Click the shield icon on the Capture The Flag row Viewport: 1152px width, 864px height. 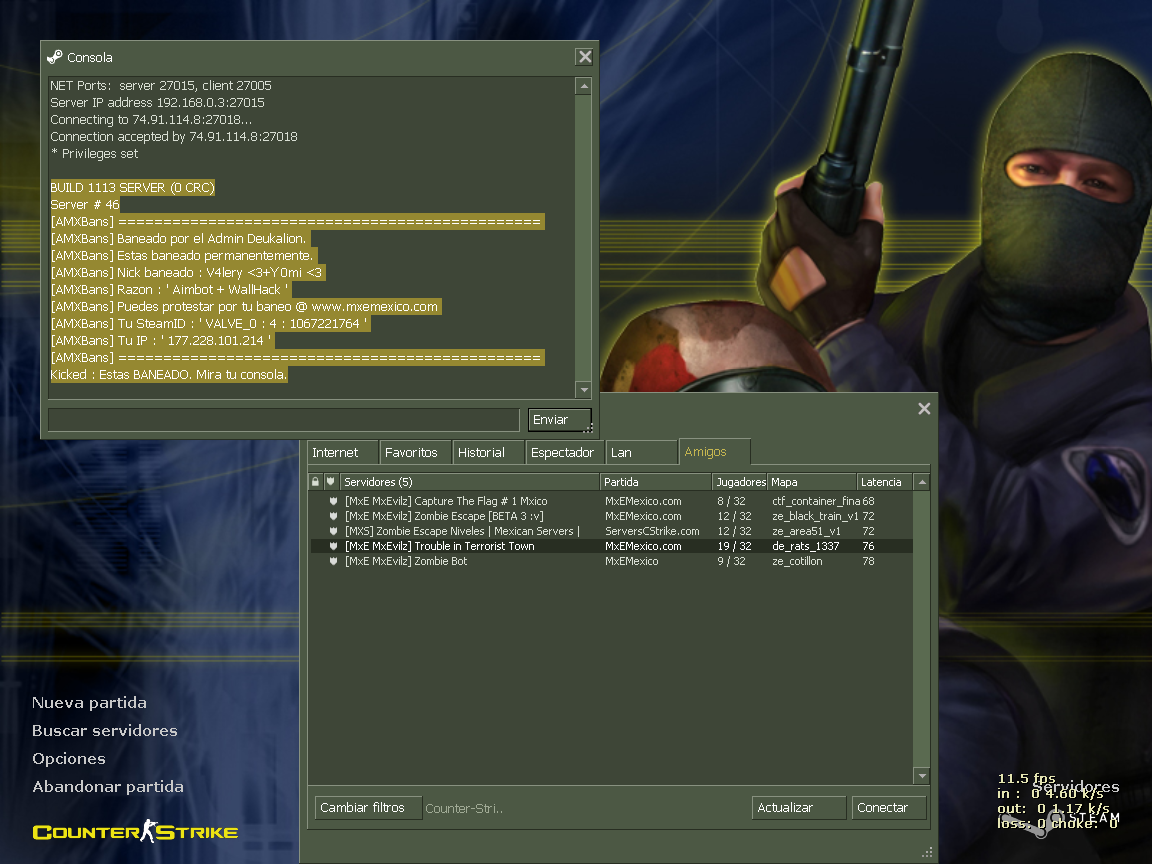[333, 501]
